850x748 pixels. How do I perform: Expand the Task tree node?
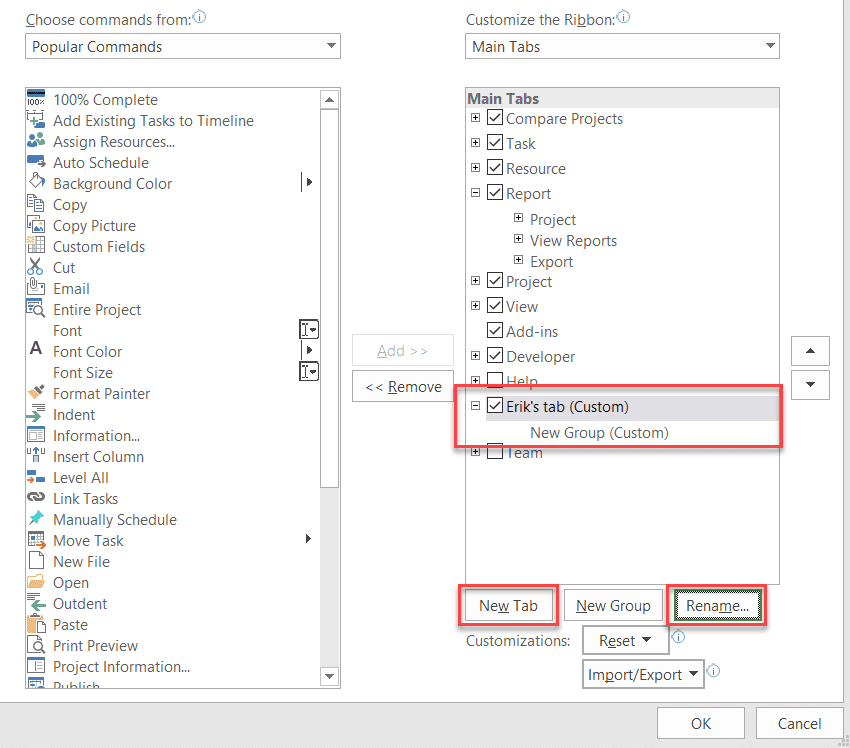click(475, 143)
